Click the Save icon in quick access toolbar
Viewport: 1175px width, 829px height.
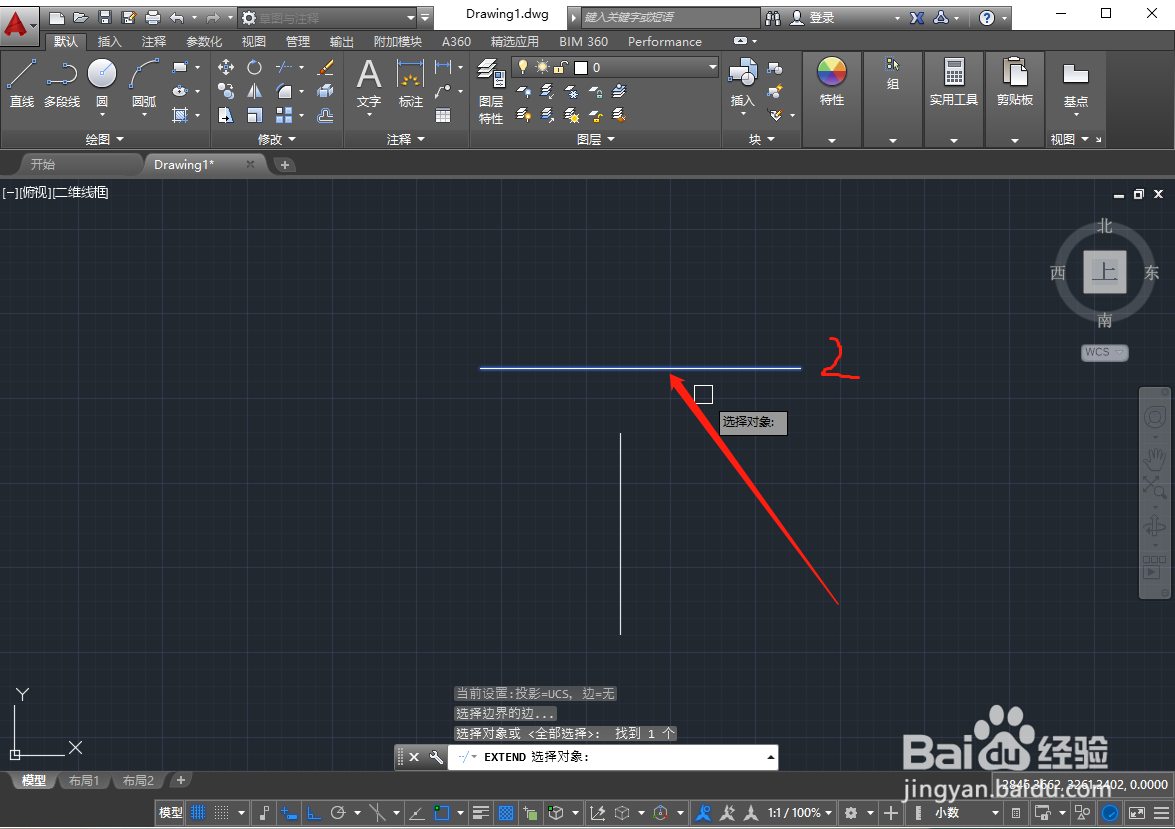point(105,17)
